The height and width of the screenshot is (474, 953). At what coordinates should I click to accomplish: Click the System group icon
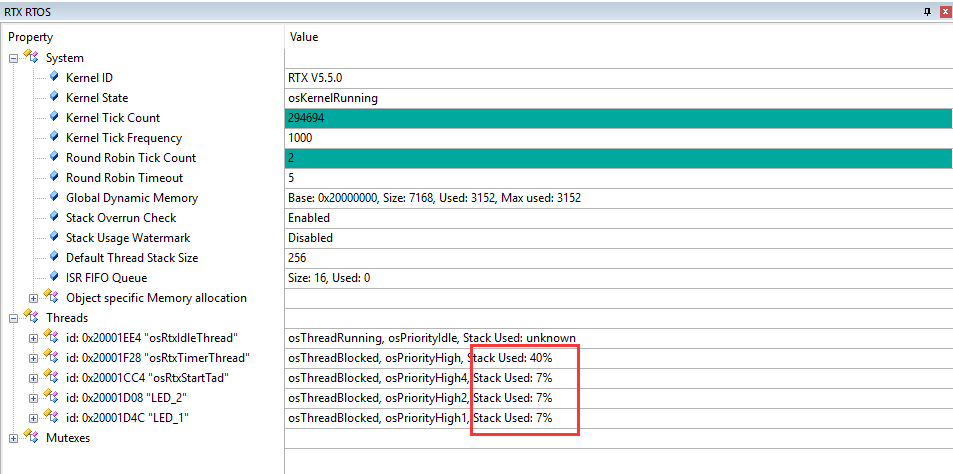click(x=31, y=57)
